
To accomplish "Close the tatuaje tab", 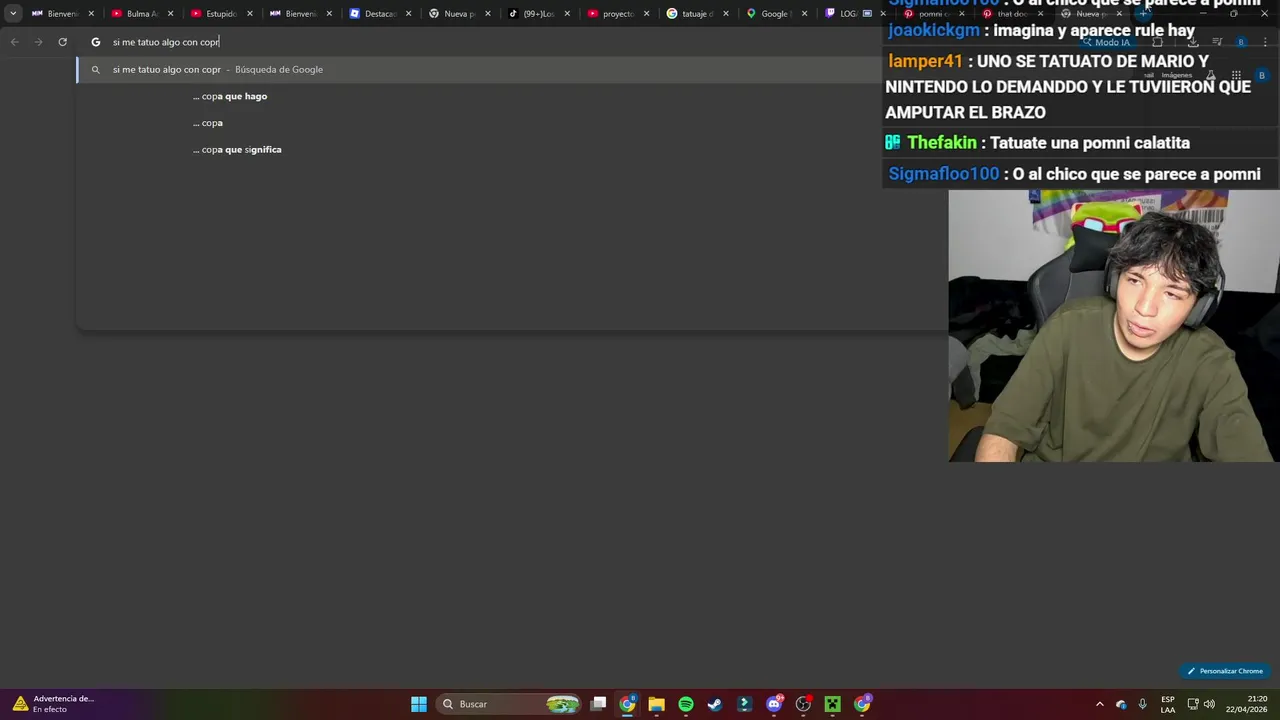I will [726, 14].
